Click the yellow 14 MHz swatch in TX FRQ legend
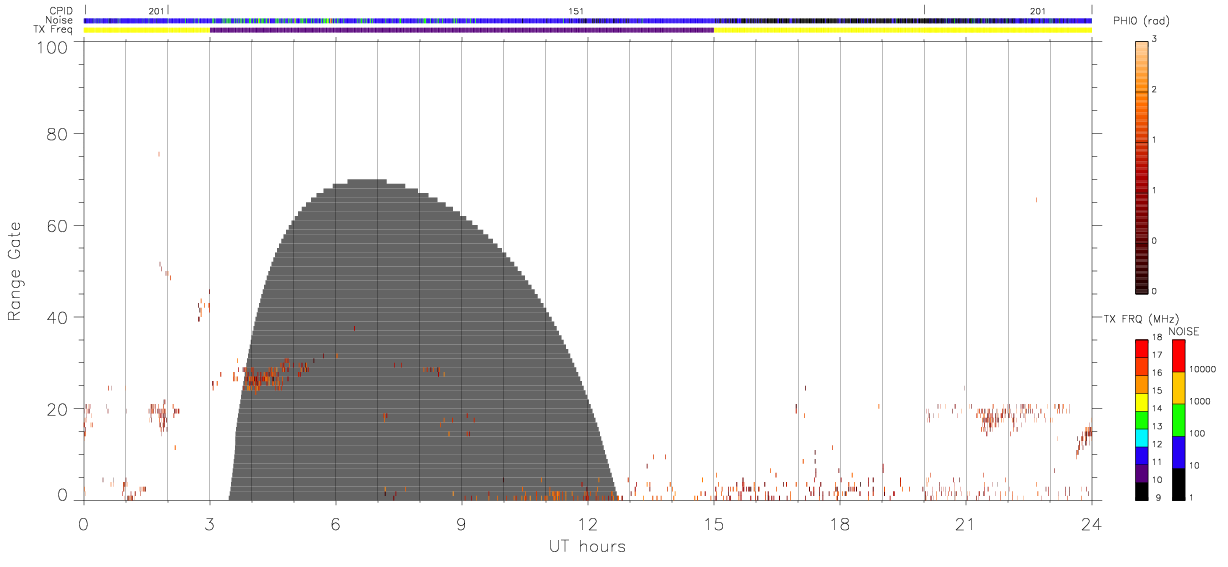 (1141, 401)
